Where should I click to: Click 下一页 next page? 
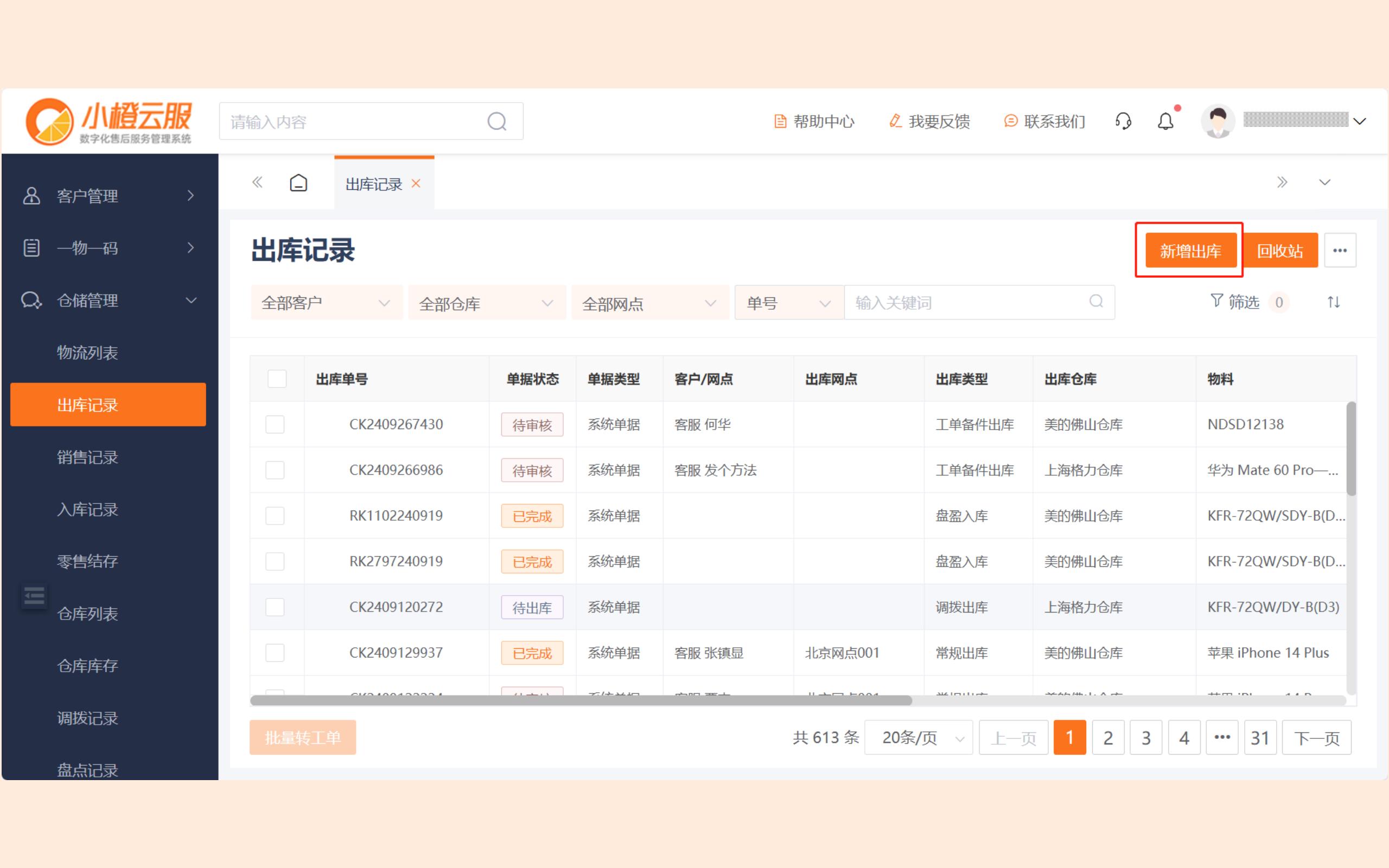point(1317,737)
